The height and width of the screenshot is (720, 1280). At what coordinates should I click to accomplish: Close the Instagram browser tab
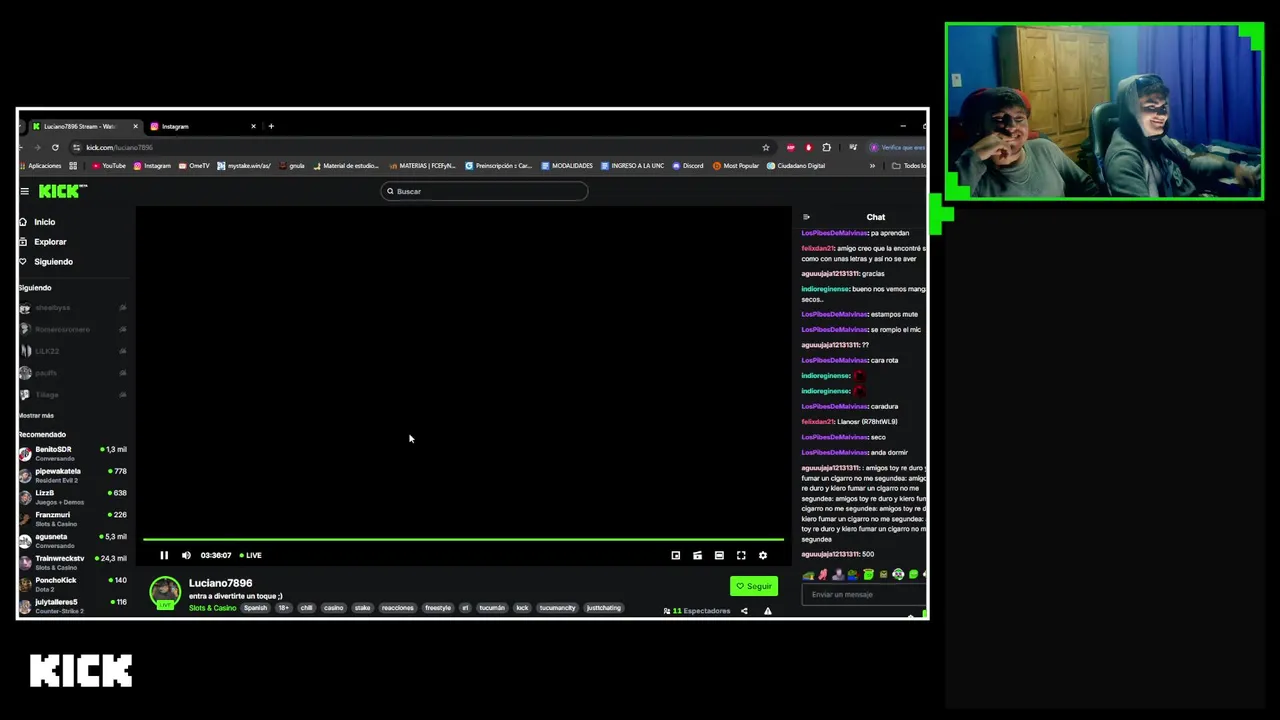pyautogui.click(x=253, y=126)
